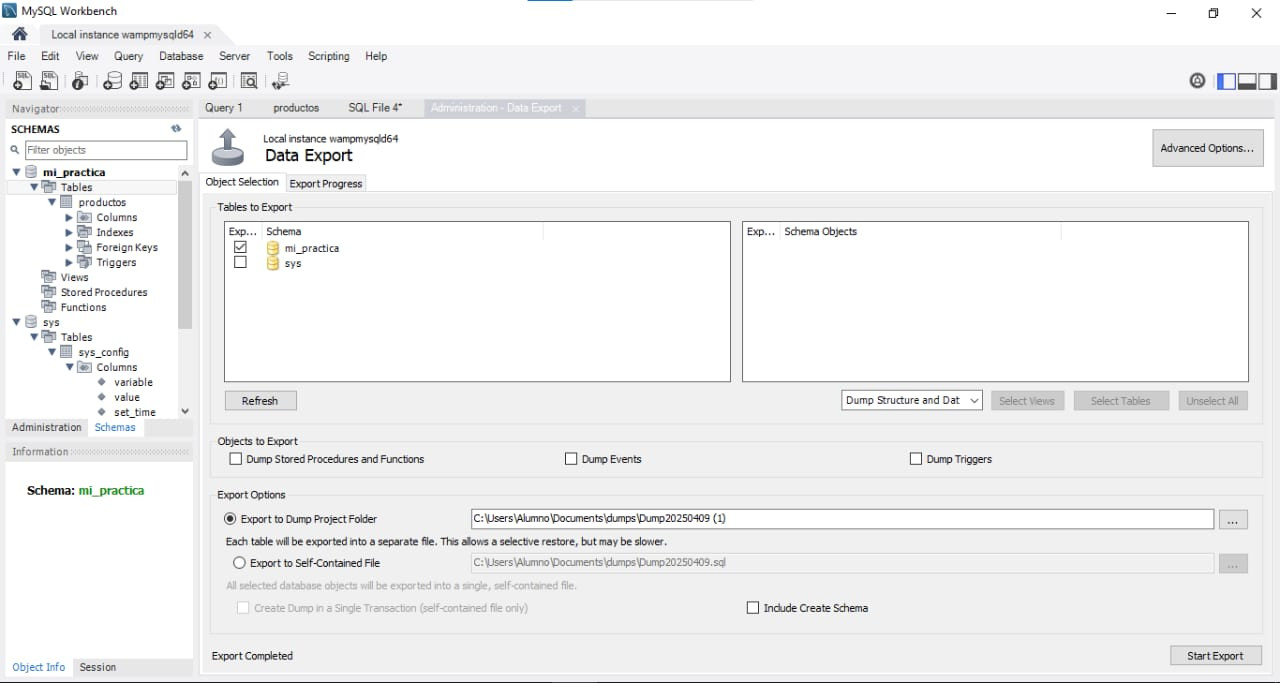Toggle the bottom output panel icon
The width and height of the screenshot is (1280, 683).
click(1247, 81)
